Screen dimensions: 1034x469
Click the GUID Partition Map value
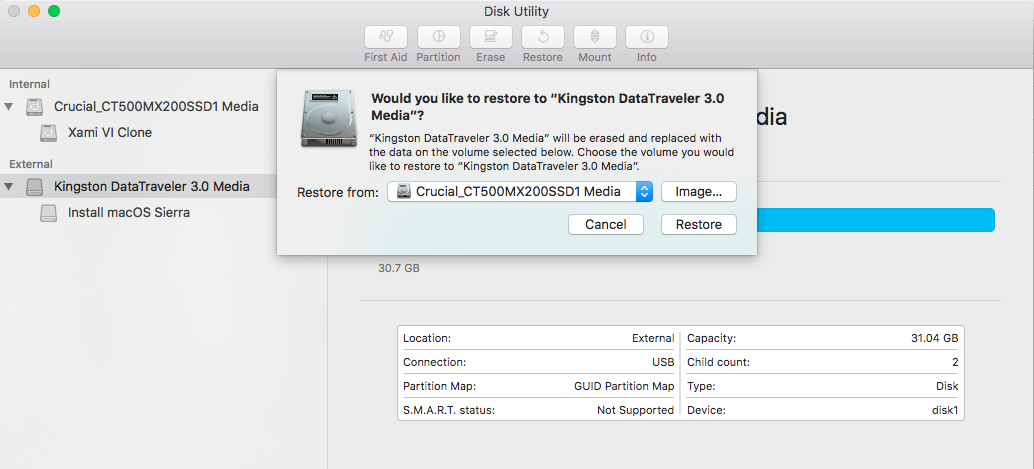624,387
